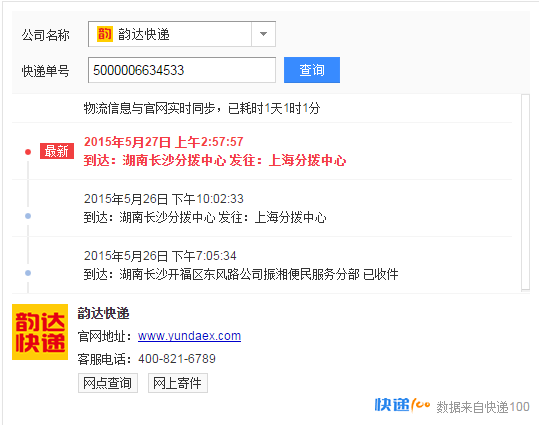This screenshot has height=425, width=539.
Task: Click the large 韵达快递 yellow logo
Action: (x=40, y=332)
